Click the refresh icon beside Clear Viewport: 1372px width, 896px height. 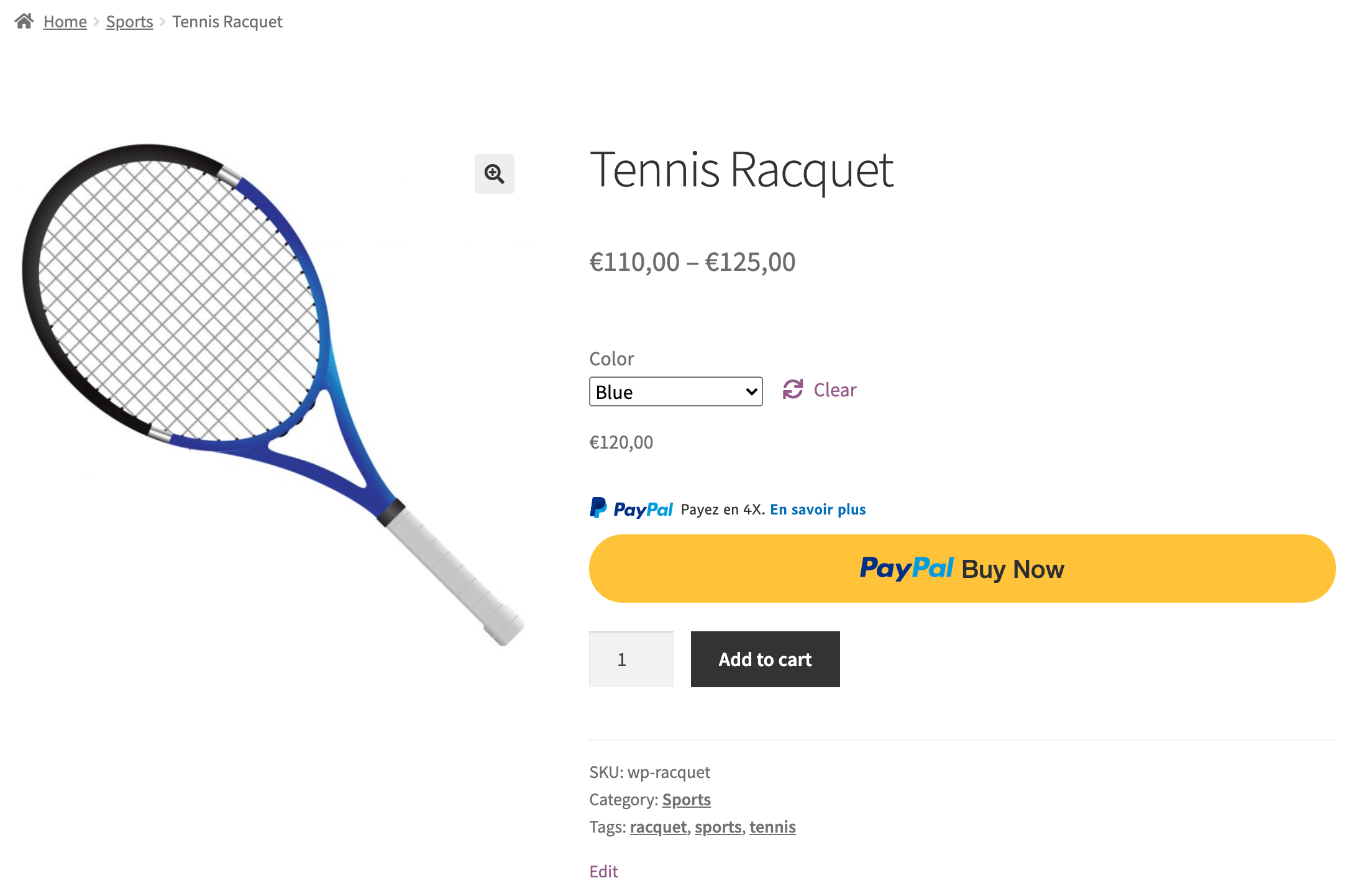click(x=793, y=390)
